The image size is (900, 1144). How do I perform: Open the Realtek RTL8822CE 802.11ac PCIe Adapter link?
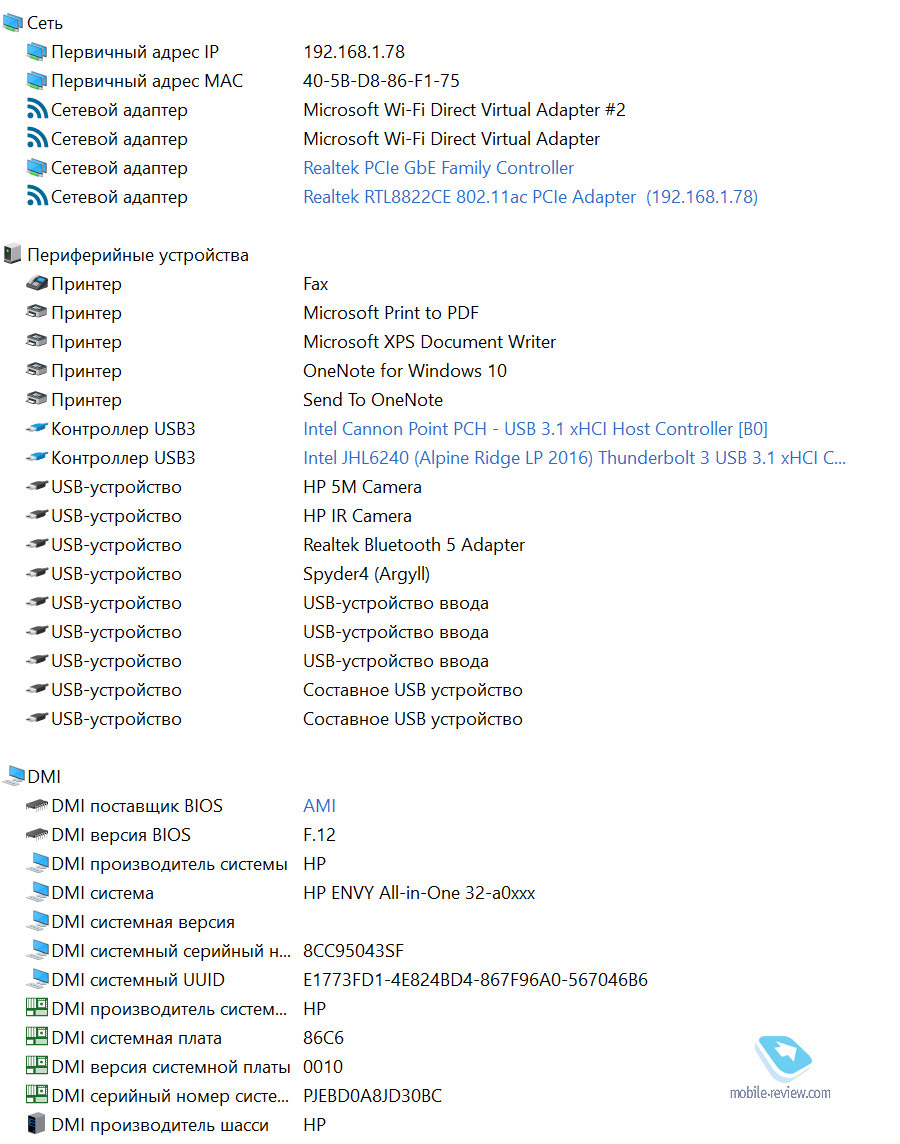tap(530, 197)
